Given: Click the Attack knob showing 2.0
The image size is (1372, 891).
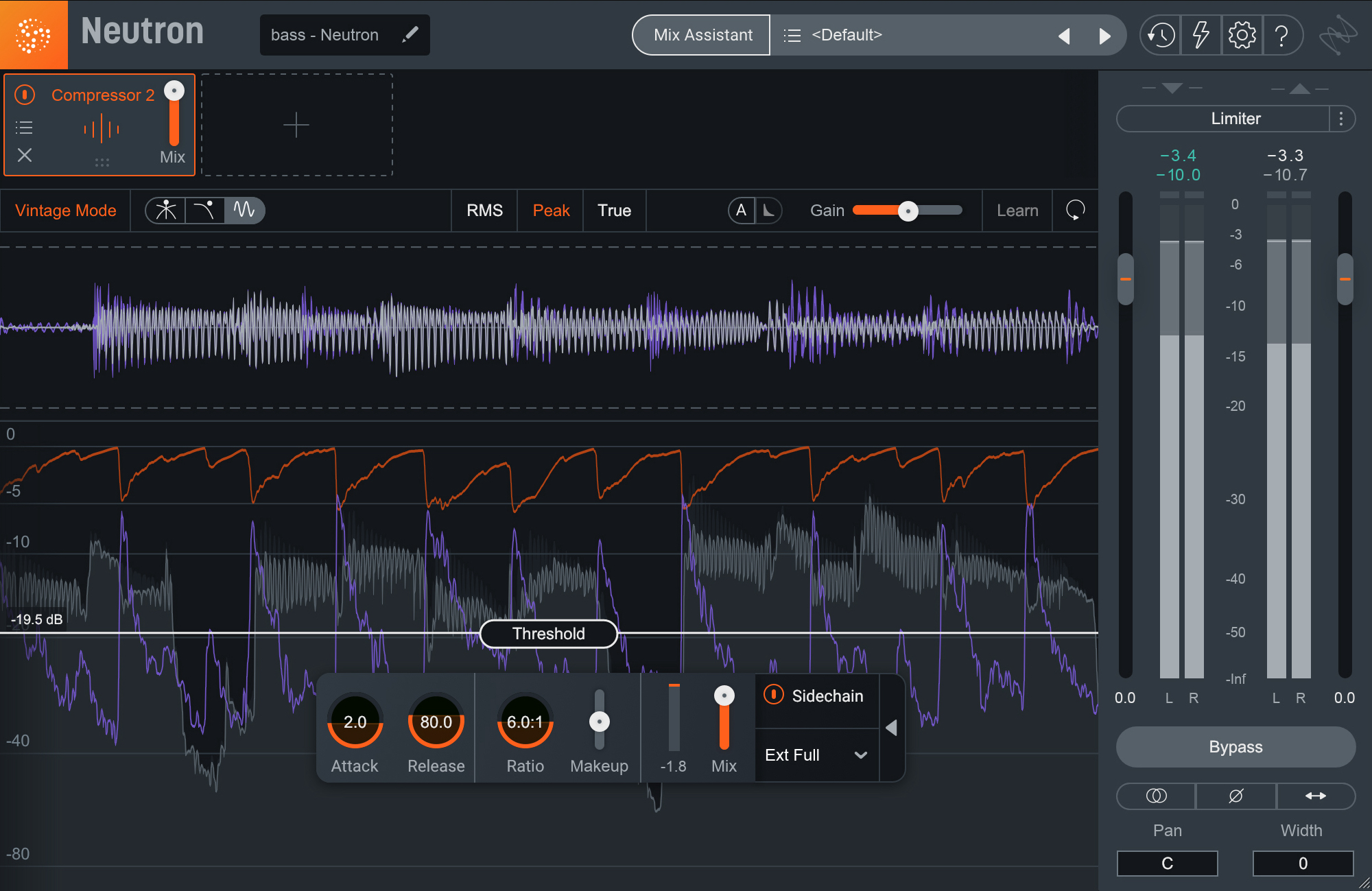Looking at the screenshot, I should click(355, 721).
